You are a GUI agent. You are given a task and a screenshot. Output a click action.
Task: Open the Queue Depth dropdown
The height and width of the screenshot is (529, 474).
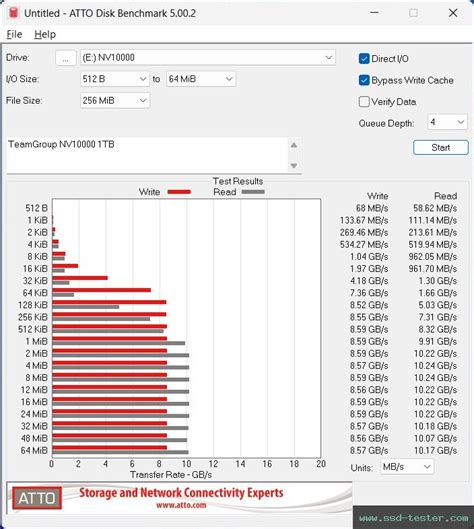coord(447,122)
